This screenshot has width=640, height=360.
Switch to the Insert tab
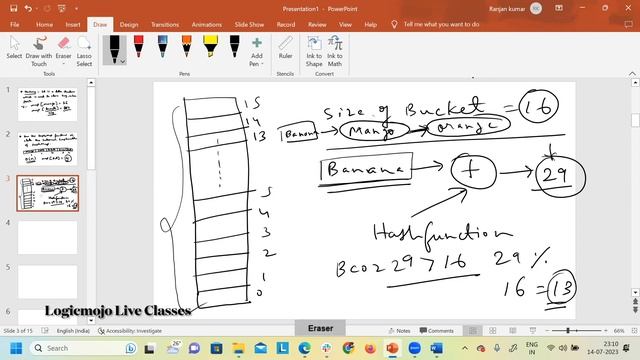[x=73, y=24]
